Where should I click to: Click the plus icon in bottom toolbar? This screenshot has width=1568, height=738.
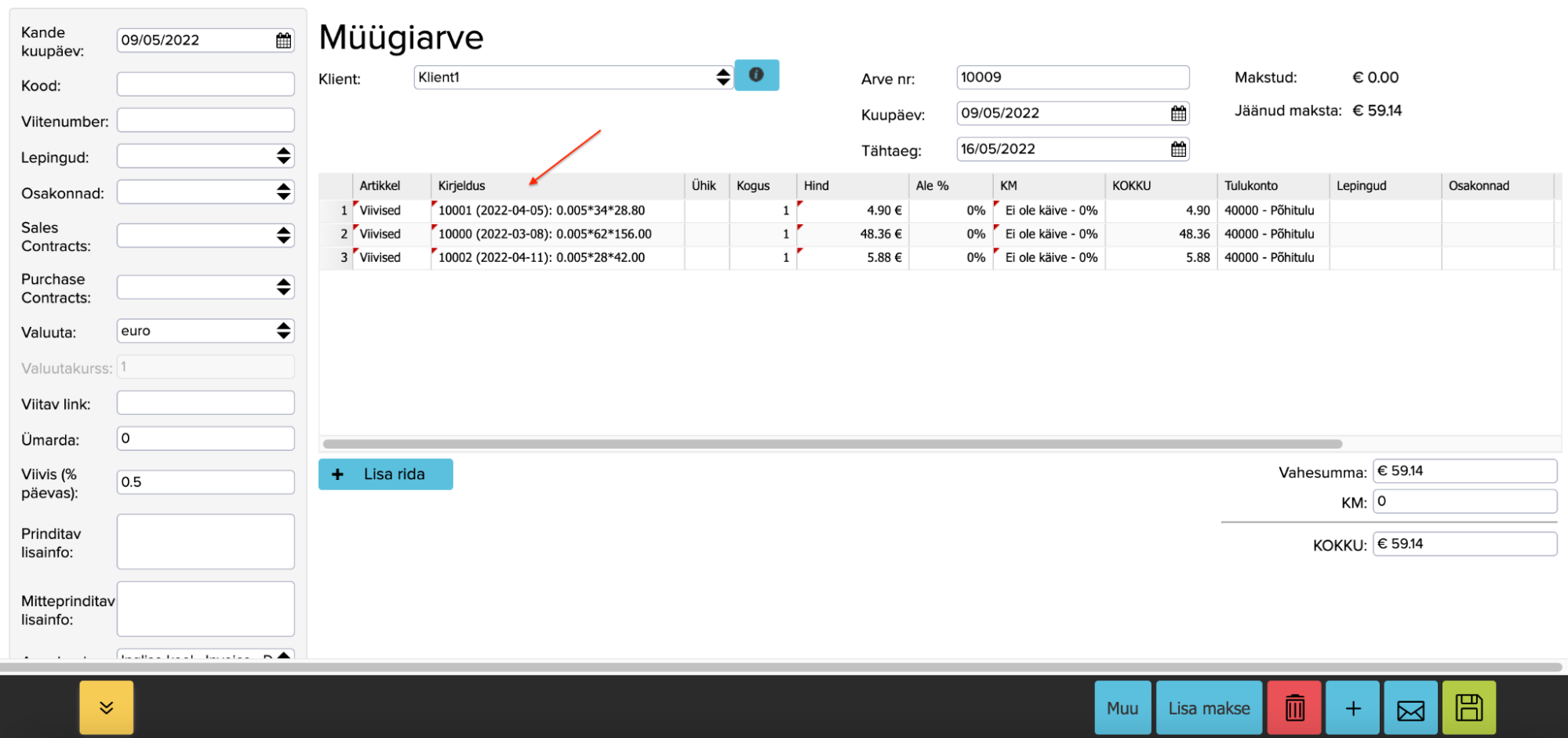pos(1352,708)
